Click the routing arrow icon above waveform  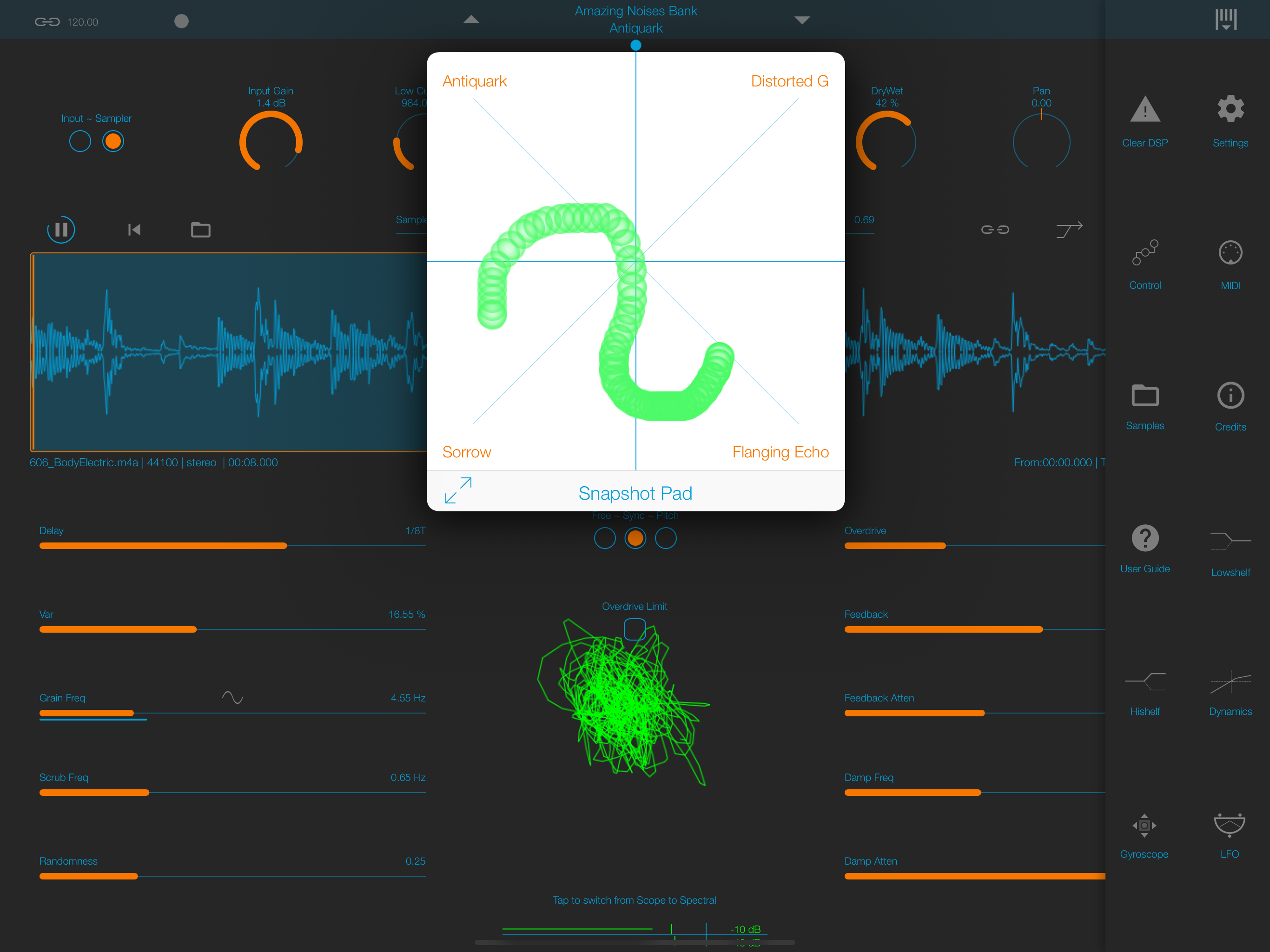(1069, 229)
